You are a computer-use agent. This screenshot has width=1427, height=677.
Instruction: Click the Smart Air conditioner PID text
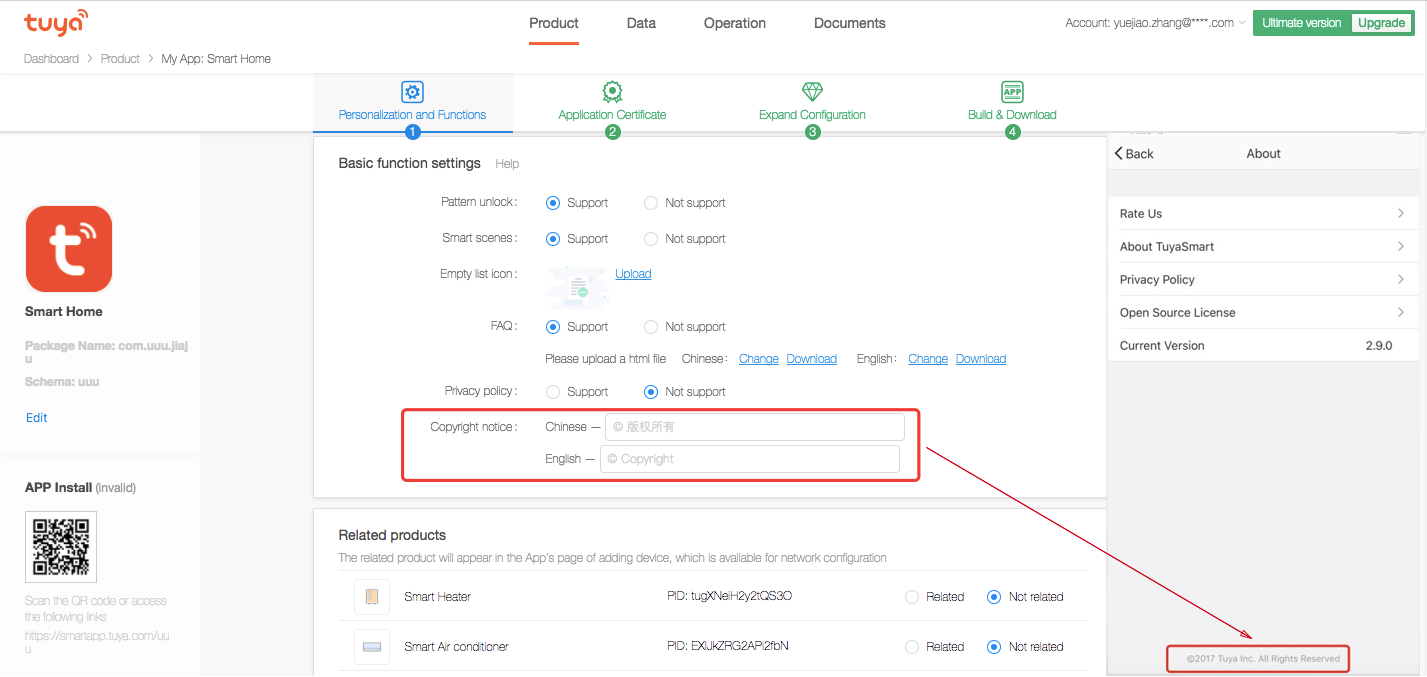pyautogui.click(x=727, y=647)
